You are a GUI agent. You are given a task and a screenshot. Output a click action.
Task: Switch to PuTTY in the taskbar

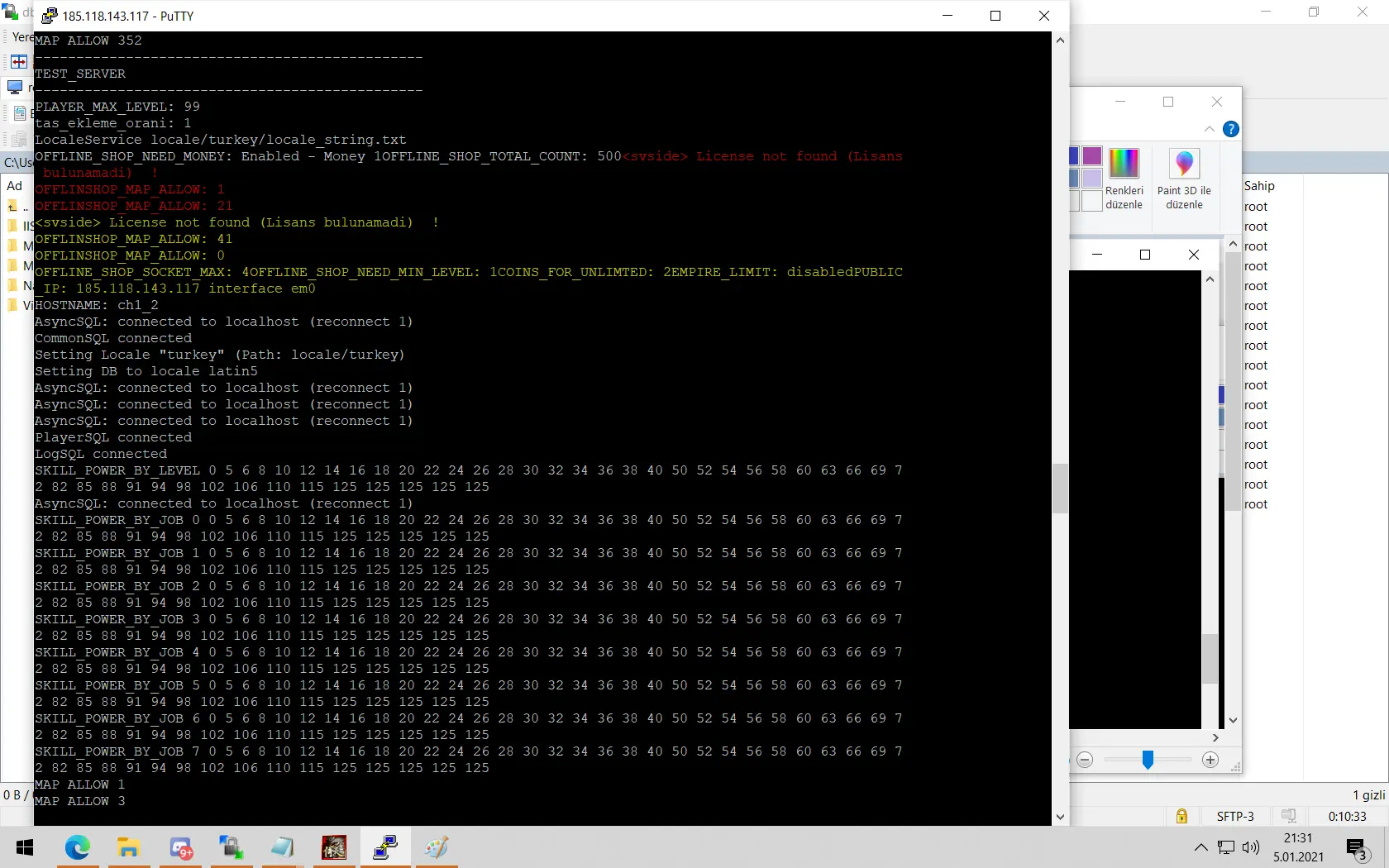[x=385, y=847]
